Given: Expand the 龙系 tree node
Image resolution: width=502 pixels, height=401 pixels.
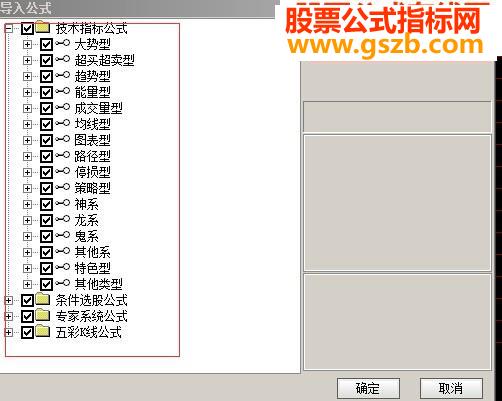Looking at the screenshot, I should 28,221.
